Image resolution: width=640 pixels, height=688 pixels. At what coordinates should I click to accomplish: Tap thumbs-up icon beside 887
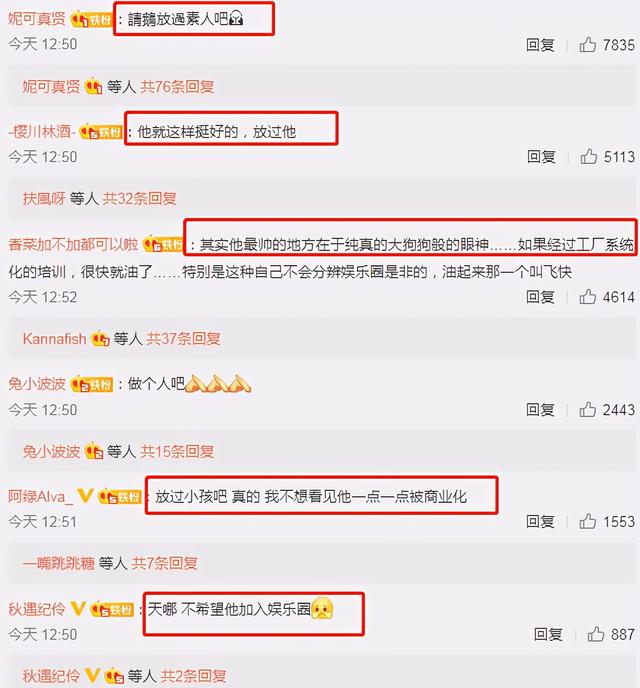596,634
